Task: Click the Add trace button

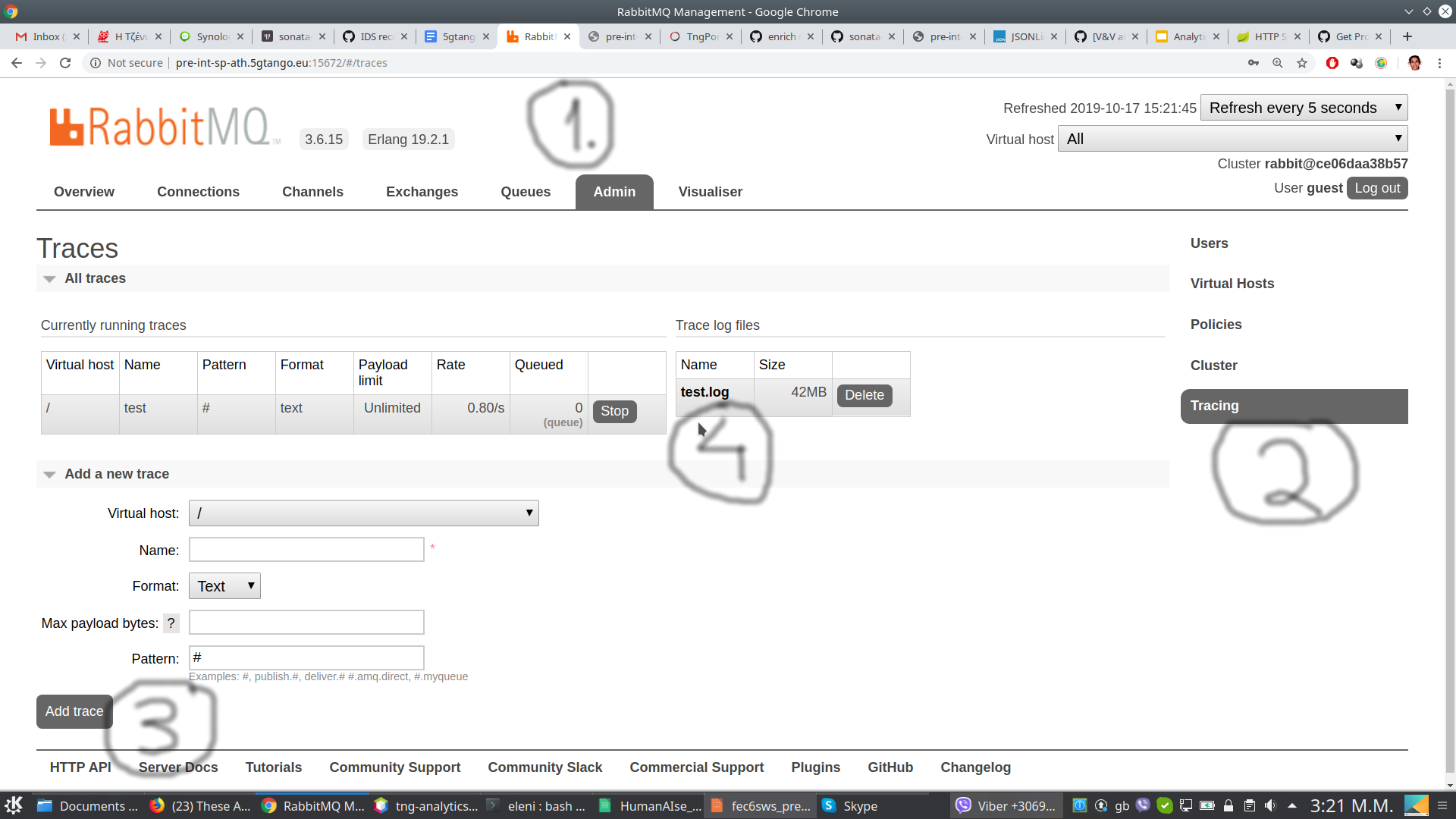Action: pos(74,711)
